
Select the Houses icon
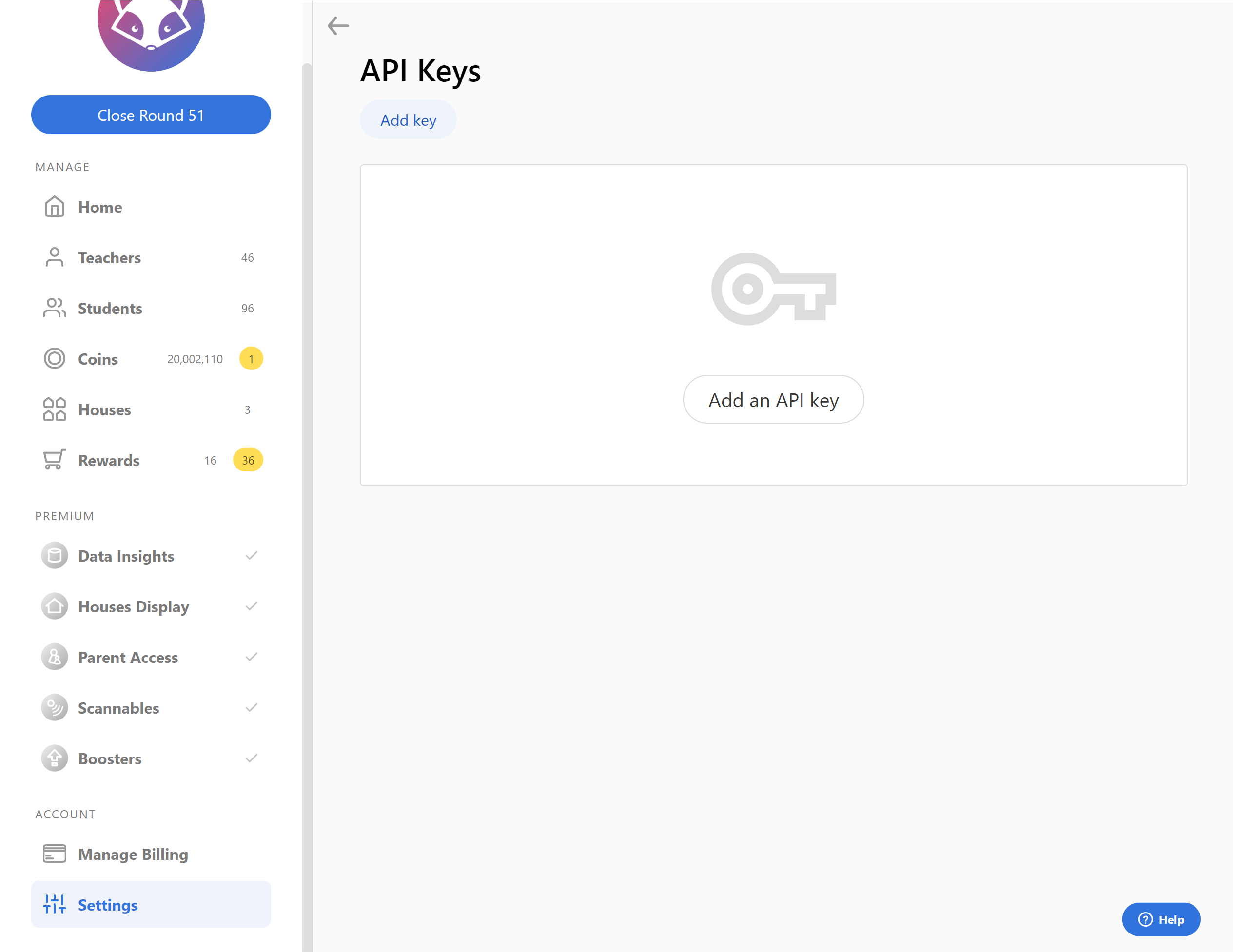(54, 409)
